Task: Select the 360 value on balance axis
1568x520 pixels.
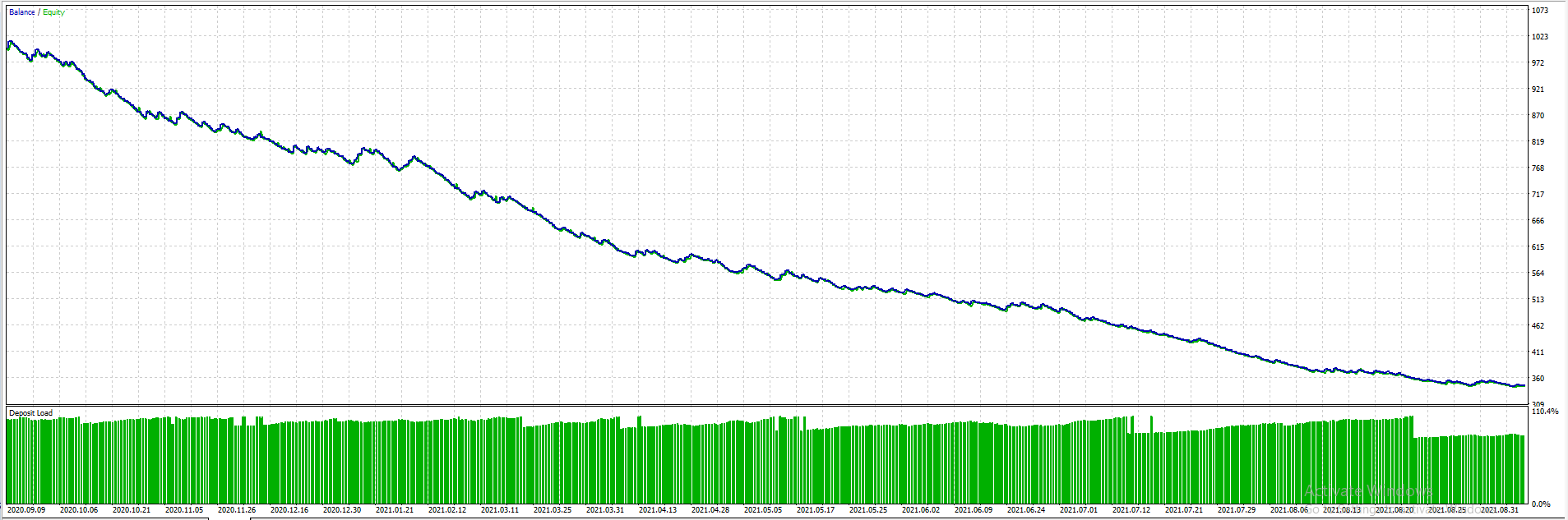Action: (1538, 379)
